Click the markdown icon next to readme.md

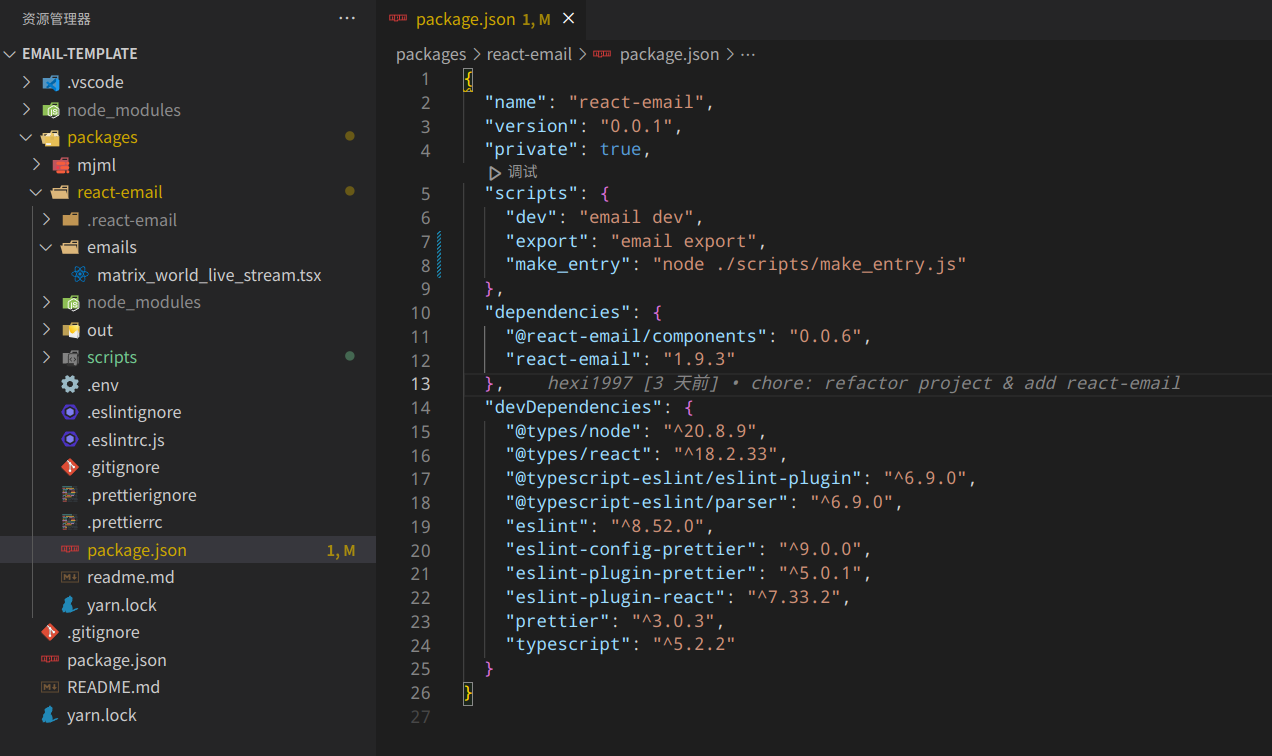click(70, 577)
